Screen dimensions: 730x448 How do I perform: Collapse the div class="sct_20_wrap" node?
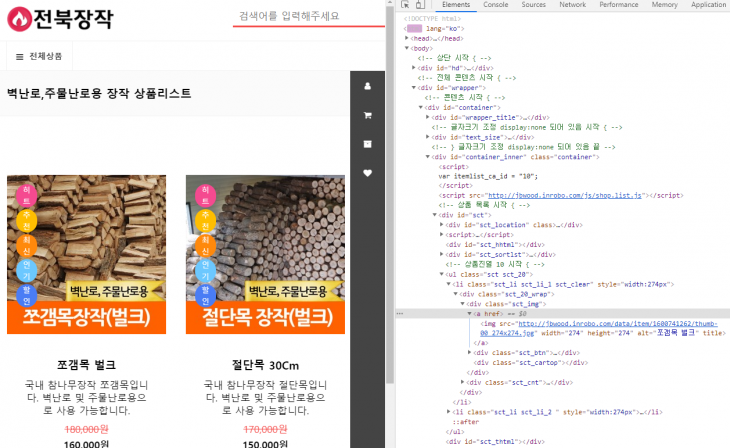(456, 294)
